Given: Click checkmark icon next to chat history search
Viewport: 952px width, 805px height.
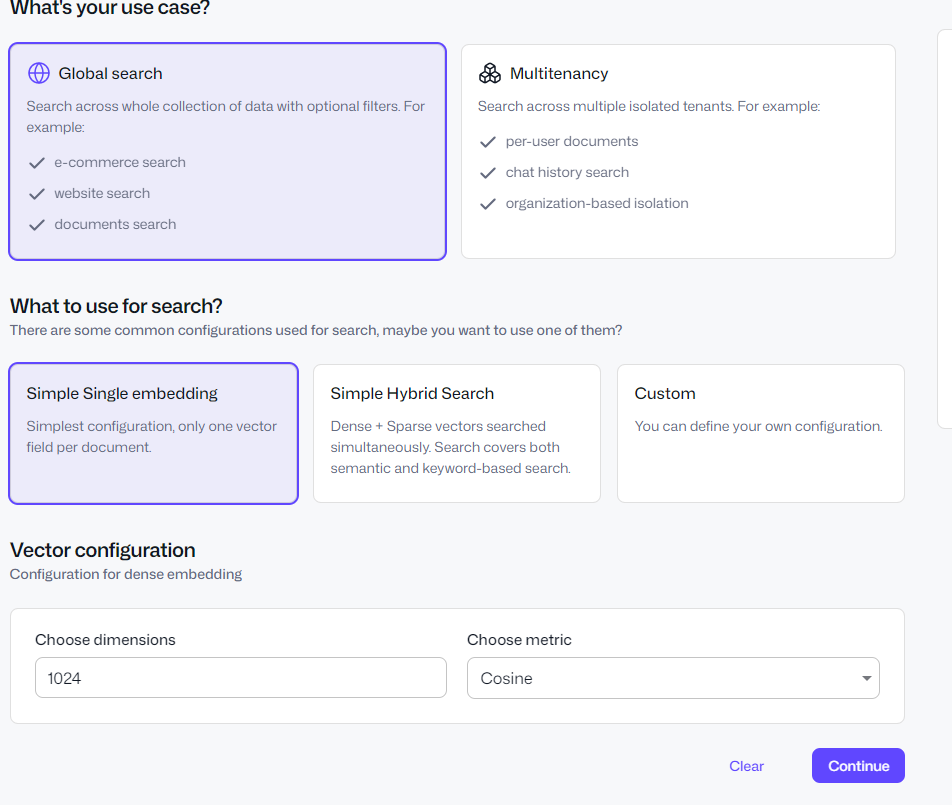Looking at the screenshot, I should click(488, 173).
